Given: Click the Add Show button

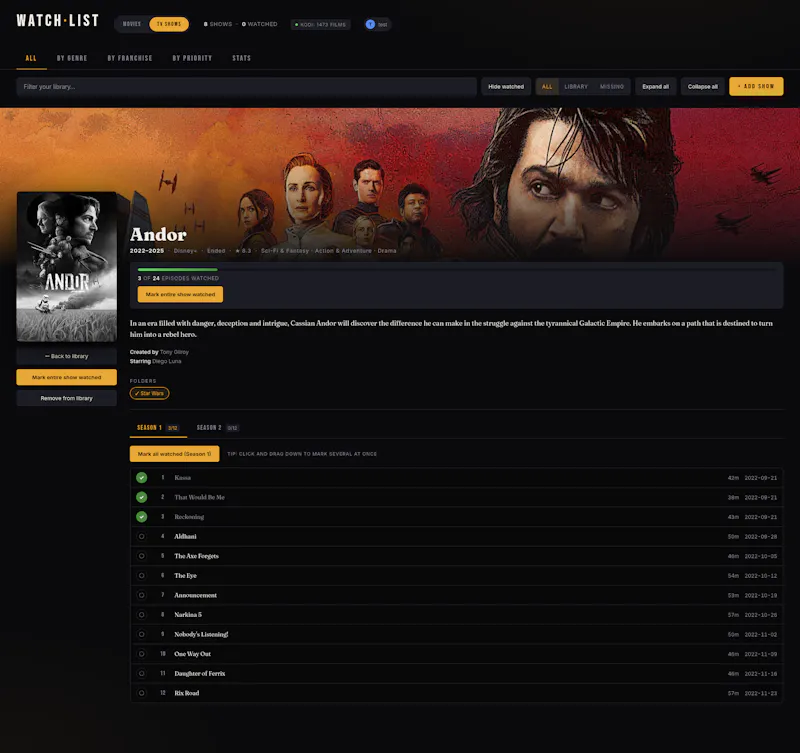Looking at the screenshot, I should click(x=756, y=86).
